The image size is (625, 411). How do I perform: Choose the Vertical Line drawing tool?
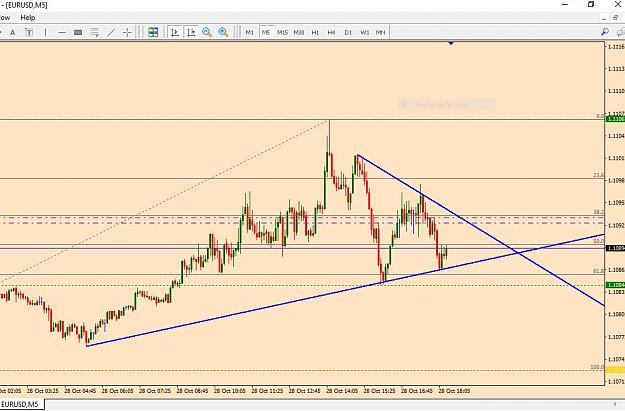tap(45, 32)
